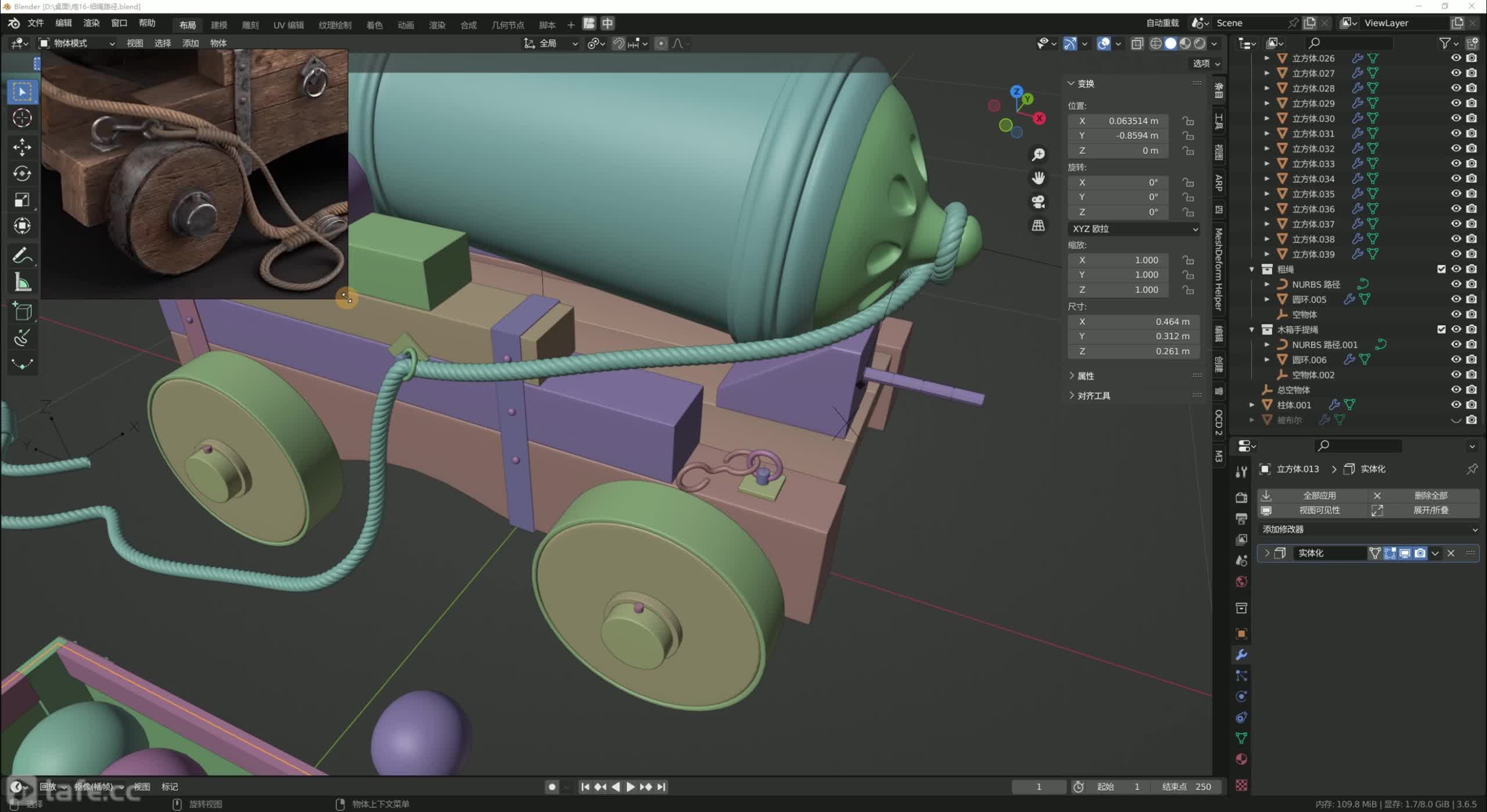
Task: Activate the 3D Cursor tool
Action: (x=22, y=118)
